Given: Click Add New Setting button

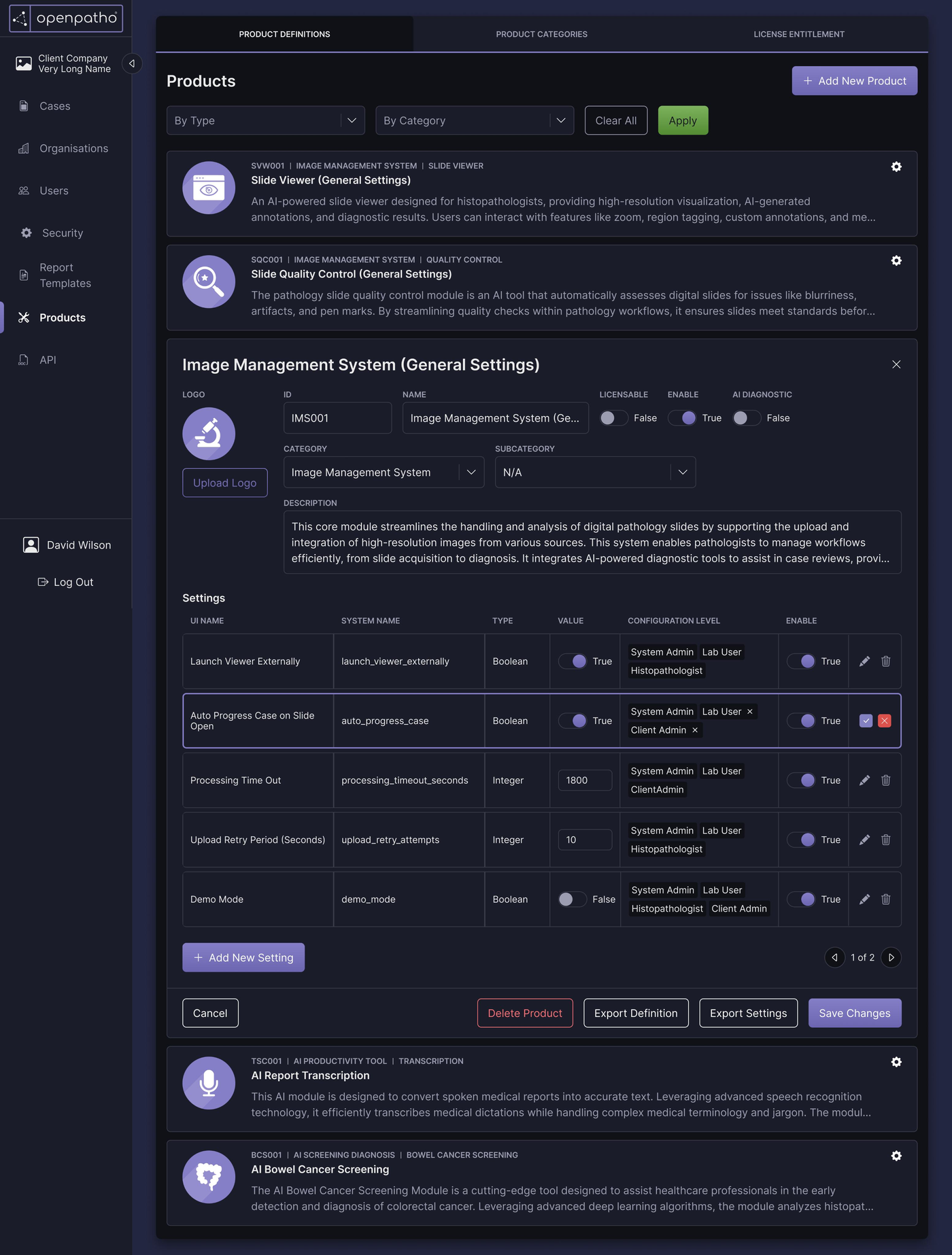Looking at the screenshot, I should tap(243, 957).
